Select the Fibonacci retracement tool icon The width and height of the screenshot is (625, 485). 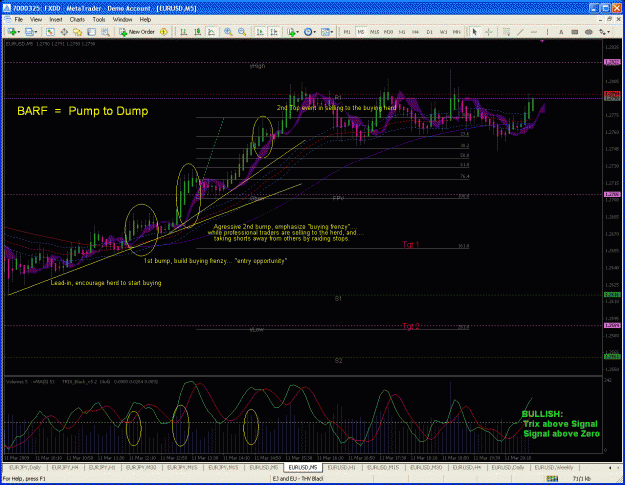pyautogui.click(x=506, y=32)
